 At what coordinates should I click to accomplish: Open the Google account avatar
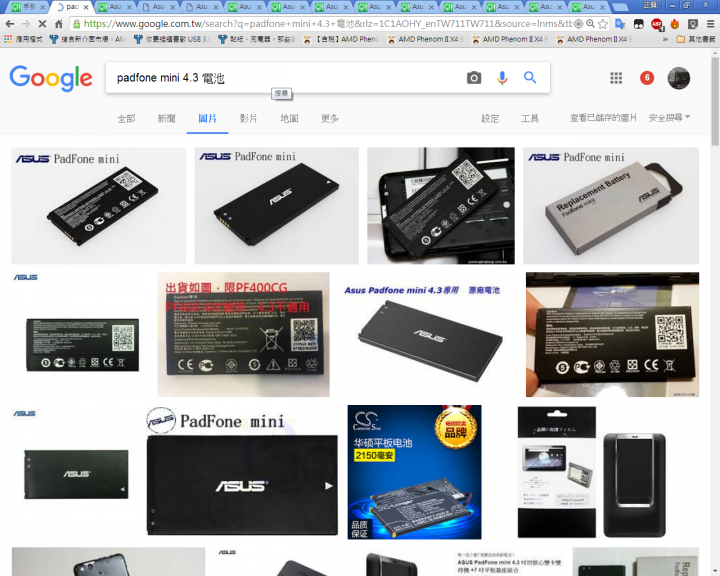(678, 78)
